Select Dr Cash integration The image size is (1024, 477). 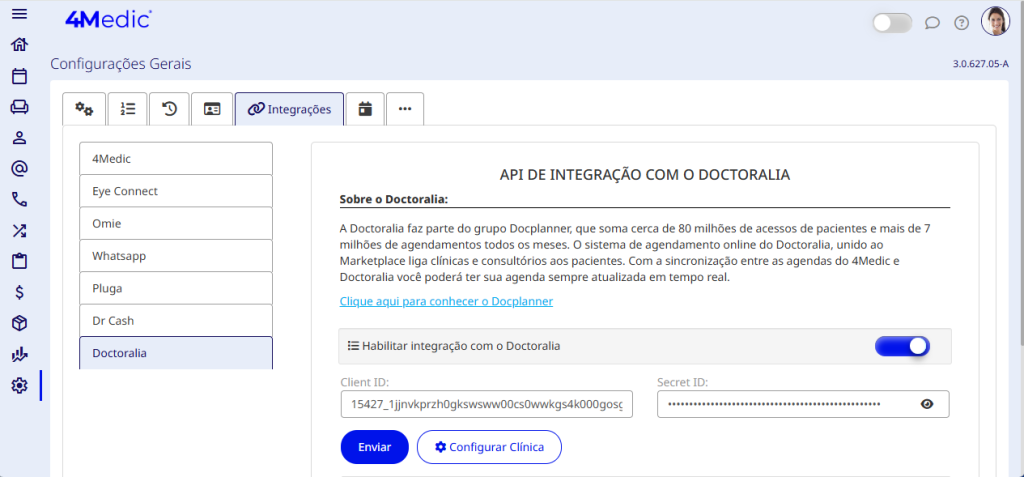coord(176,320)
